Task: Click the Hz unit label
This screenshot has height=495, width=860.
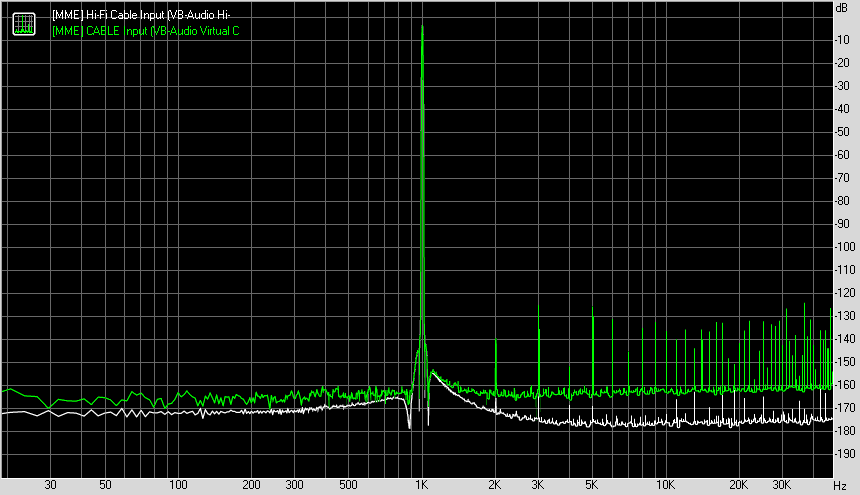Action: tap(840, 486)
